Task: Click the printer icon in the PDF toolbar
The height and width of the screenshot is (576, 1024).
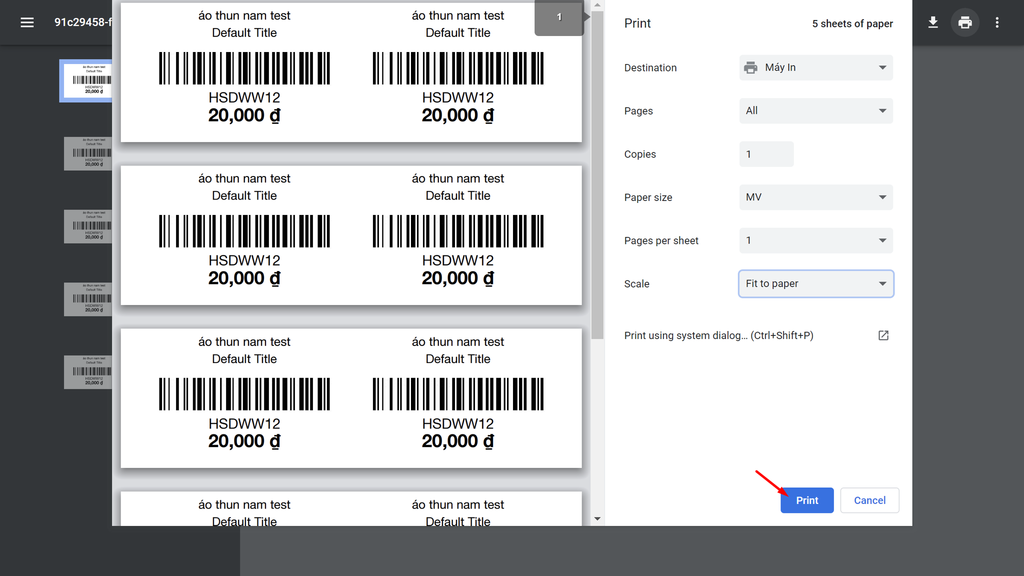Action: point(965,23)
